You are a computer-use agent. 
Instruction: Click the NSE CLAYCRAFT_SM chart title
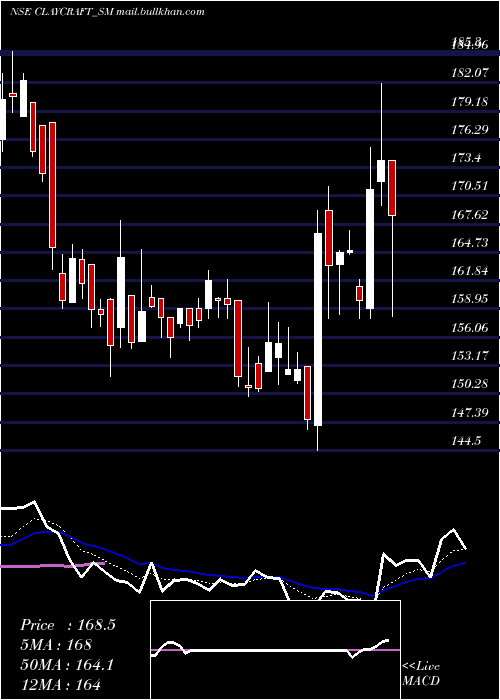(107, 12)
